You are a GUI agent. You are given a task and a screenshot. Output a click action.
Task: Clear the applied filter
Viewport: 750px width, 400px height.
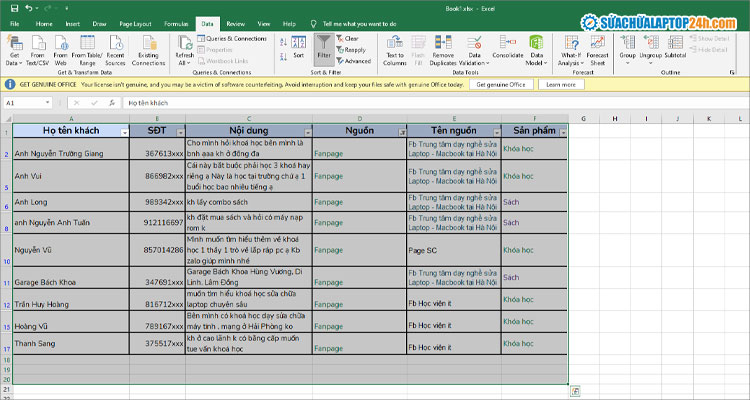[x=351, y=38]
